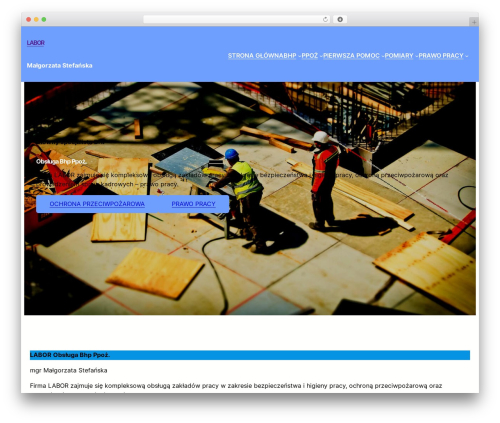Click the Firma LABOR zajmuje się paragraph
Image resolution: width=500 pixels, height=423 pixels.
(x=236, y=386)
